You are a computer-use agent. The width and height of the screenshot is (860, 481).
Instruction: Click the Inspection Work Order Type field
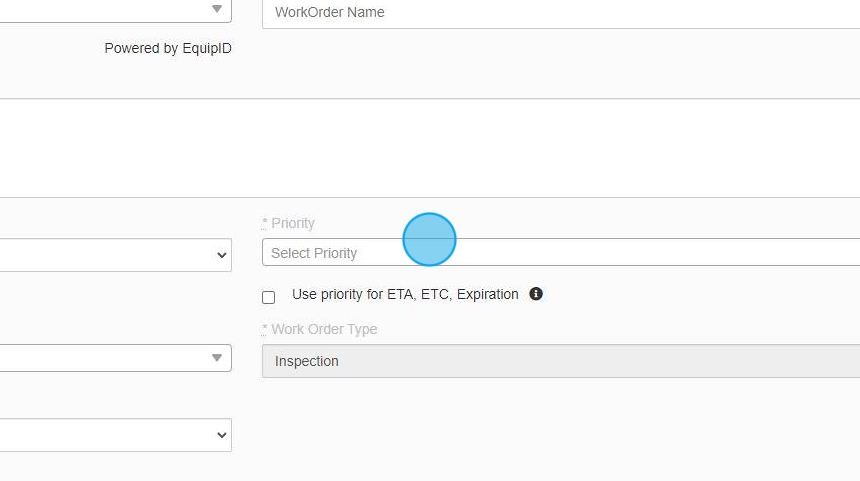pos(560,361)
